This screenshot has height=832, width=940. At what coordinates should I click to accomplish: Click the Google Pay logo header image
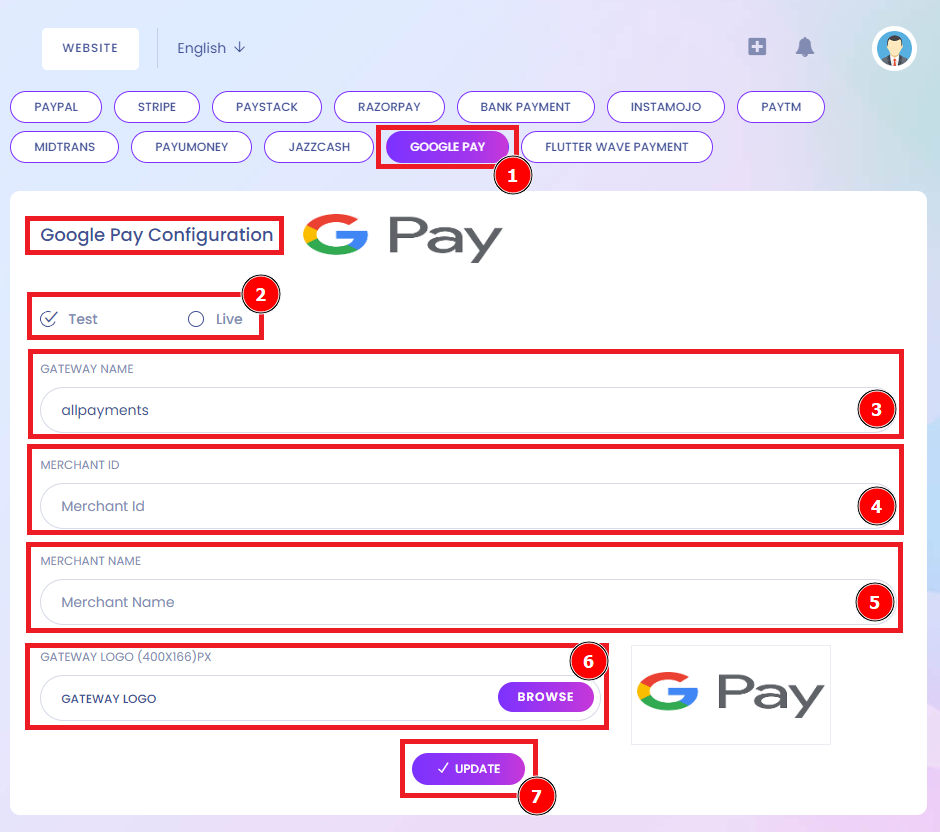coord(404,237)
